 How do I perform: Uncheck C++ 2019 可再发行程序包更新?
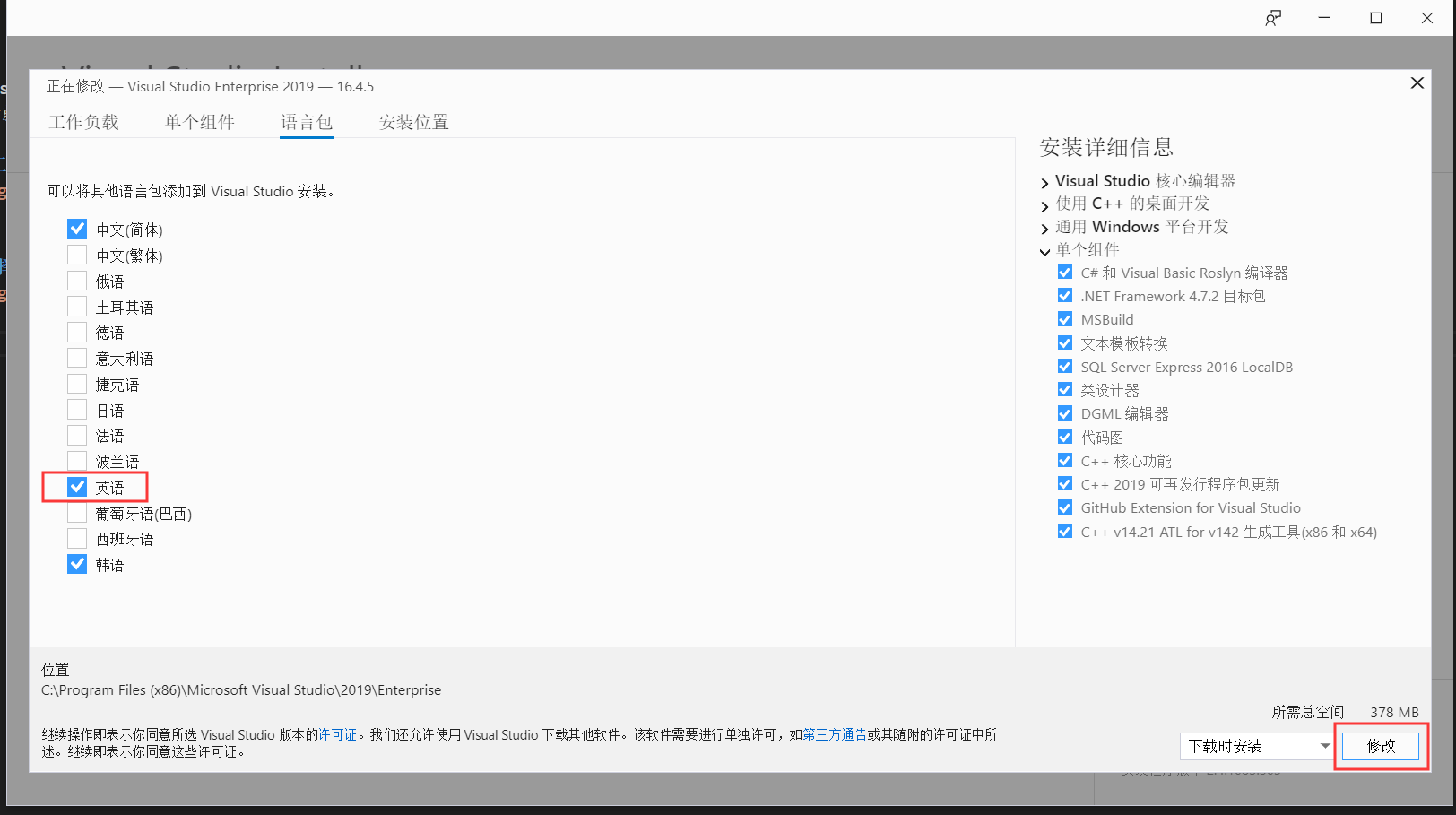(x=1065, y=484)
